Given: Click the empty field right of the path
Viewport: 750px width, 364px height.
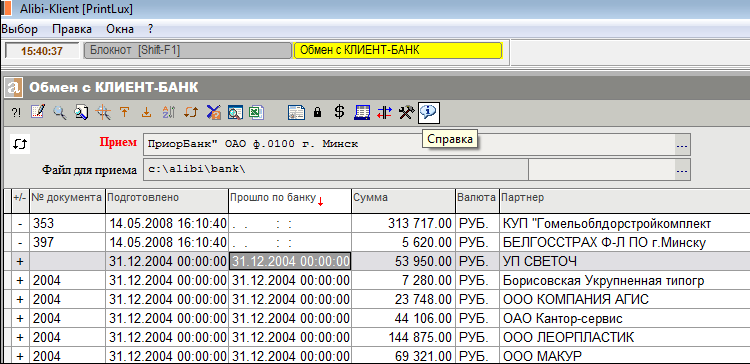Looking at the screenshot, I should pos(602,170).
